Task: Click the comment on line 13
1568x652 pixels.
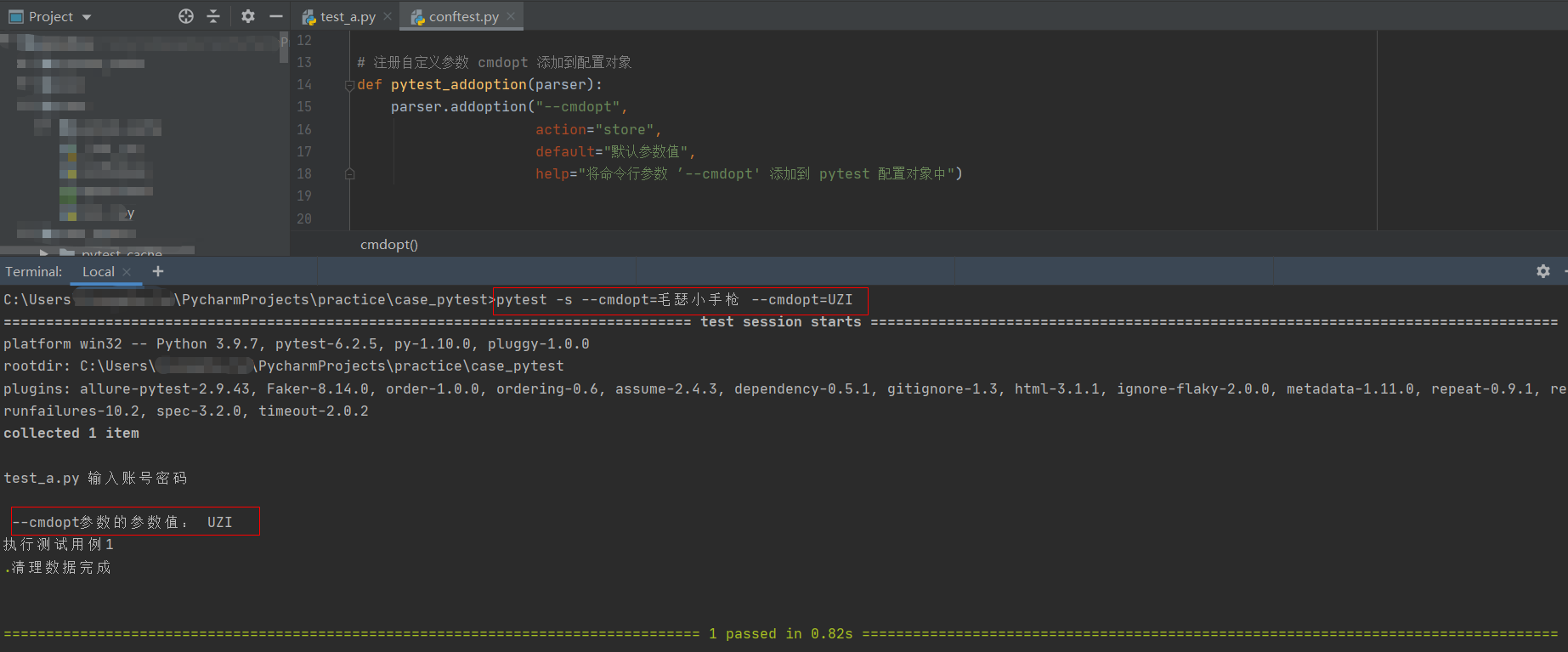Action: pyautogui.click(x=495, y=63)
